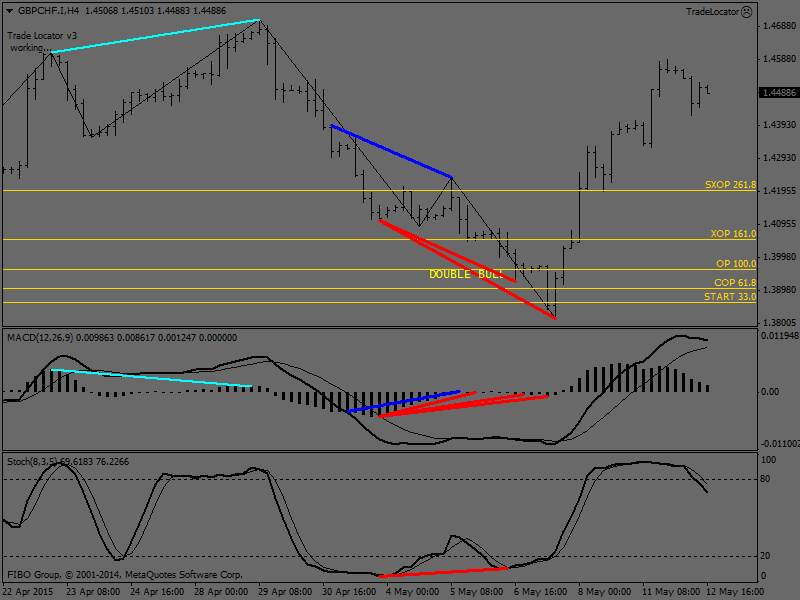
Task: Select the cyan trendline on the price chart
Action: click(155, 36)
